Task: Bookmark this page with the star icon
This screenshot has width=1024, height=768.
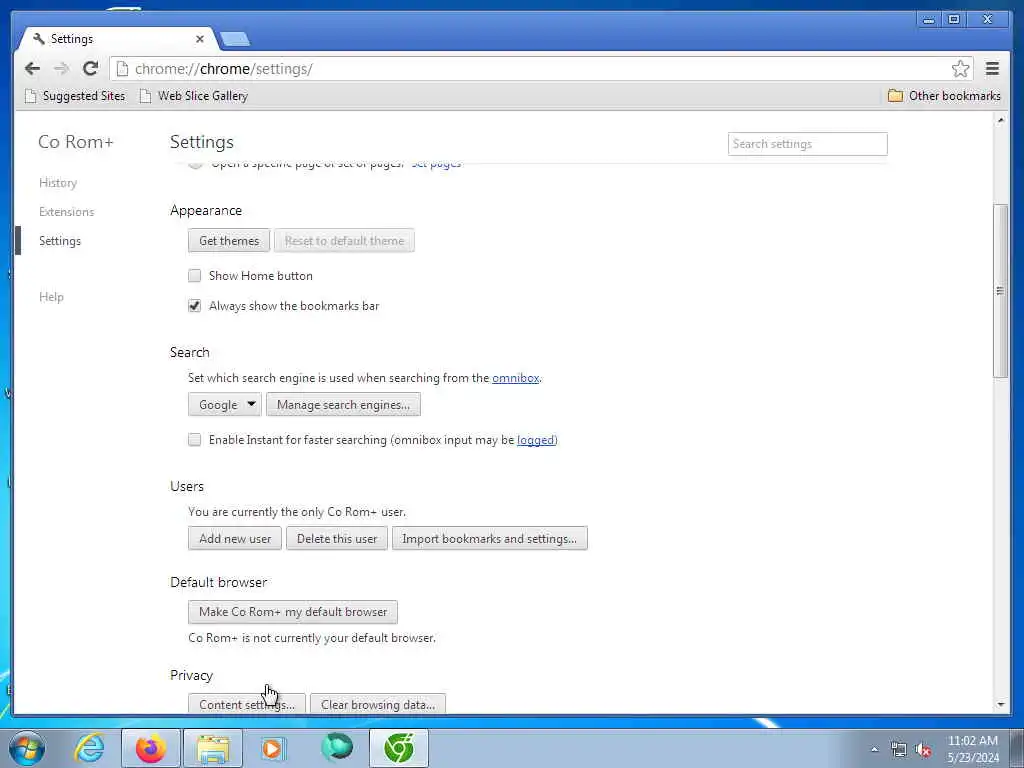Action: (x=960, y=69)
